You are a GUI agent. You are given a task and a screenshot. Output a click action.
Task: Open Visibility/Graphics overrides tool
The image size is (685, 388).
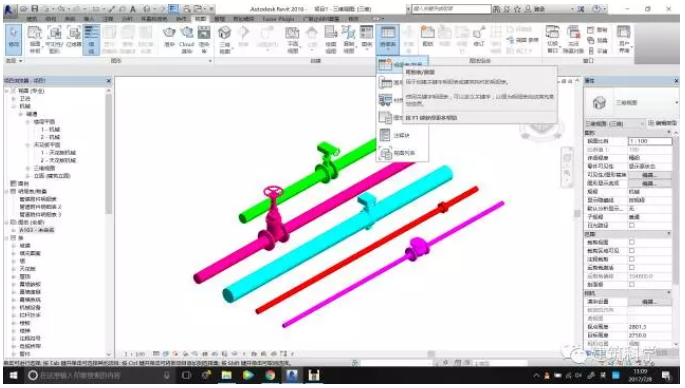click(54, 39)
